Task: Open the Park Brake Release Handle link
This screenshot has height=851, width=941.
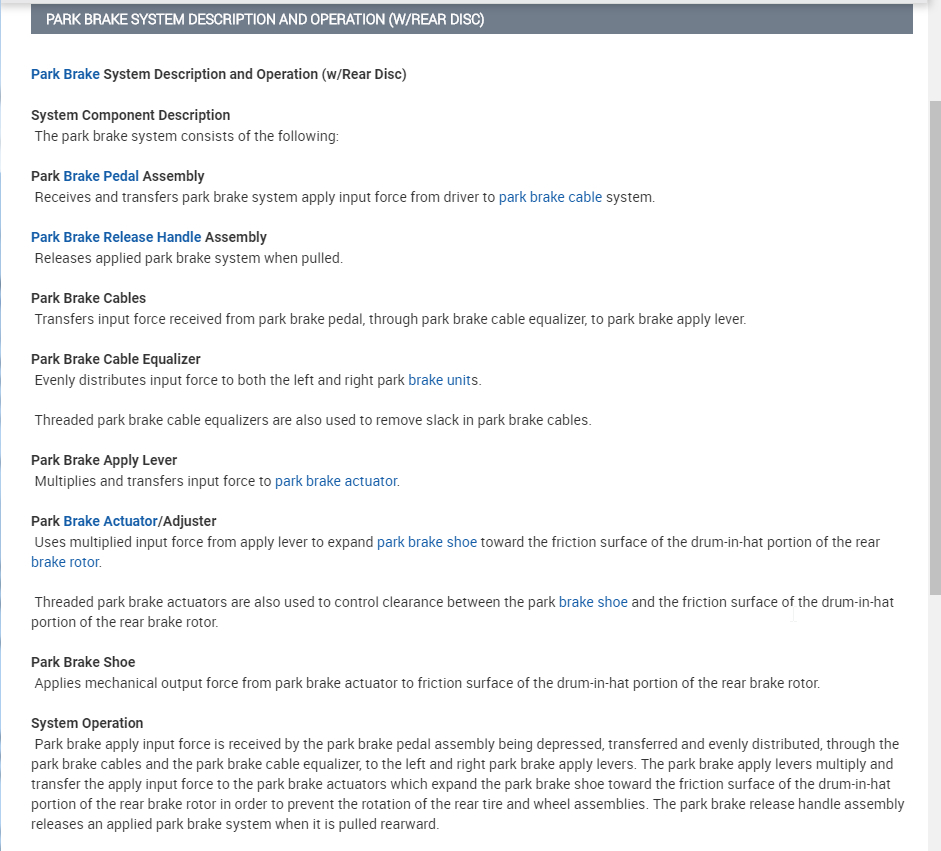Action: [x=116, y=237]
